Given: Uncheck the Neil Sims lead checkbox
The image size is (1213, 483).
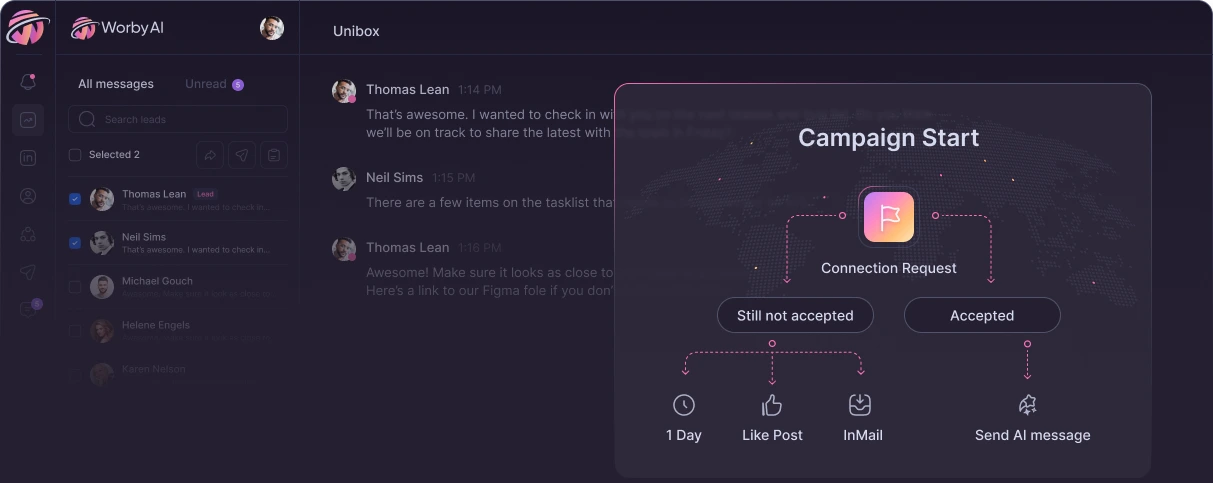Looking at the screenshot, I should pyautogui.click(x=75, y=243).
